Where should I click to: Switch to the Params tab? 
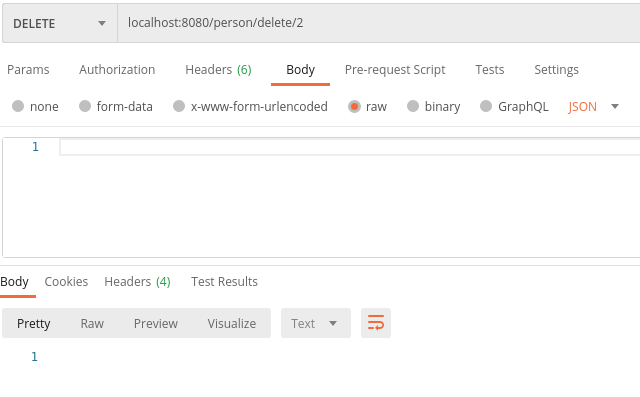click(28, 70)
